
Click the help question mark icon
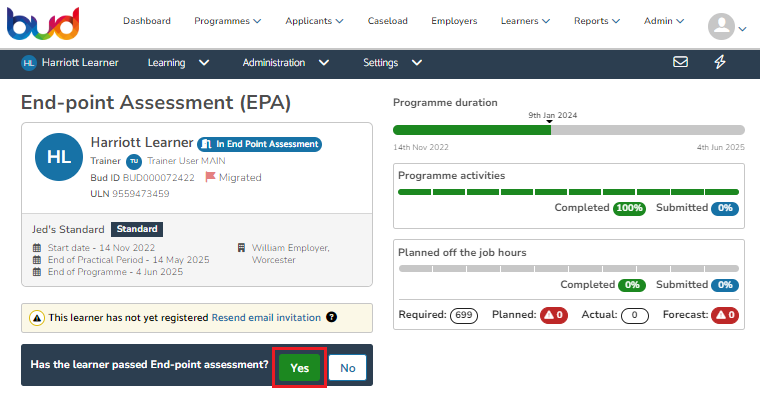(332, 317)
